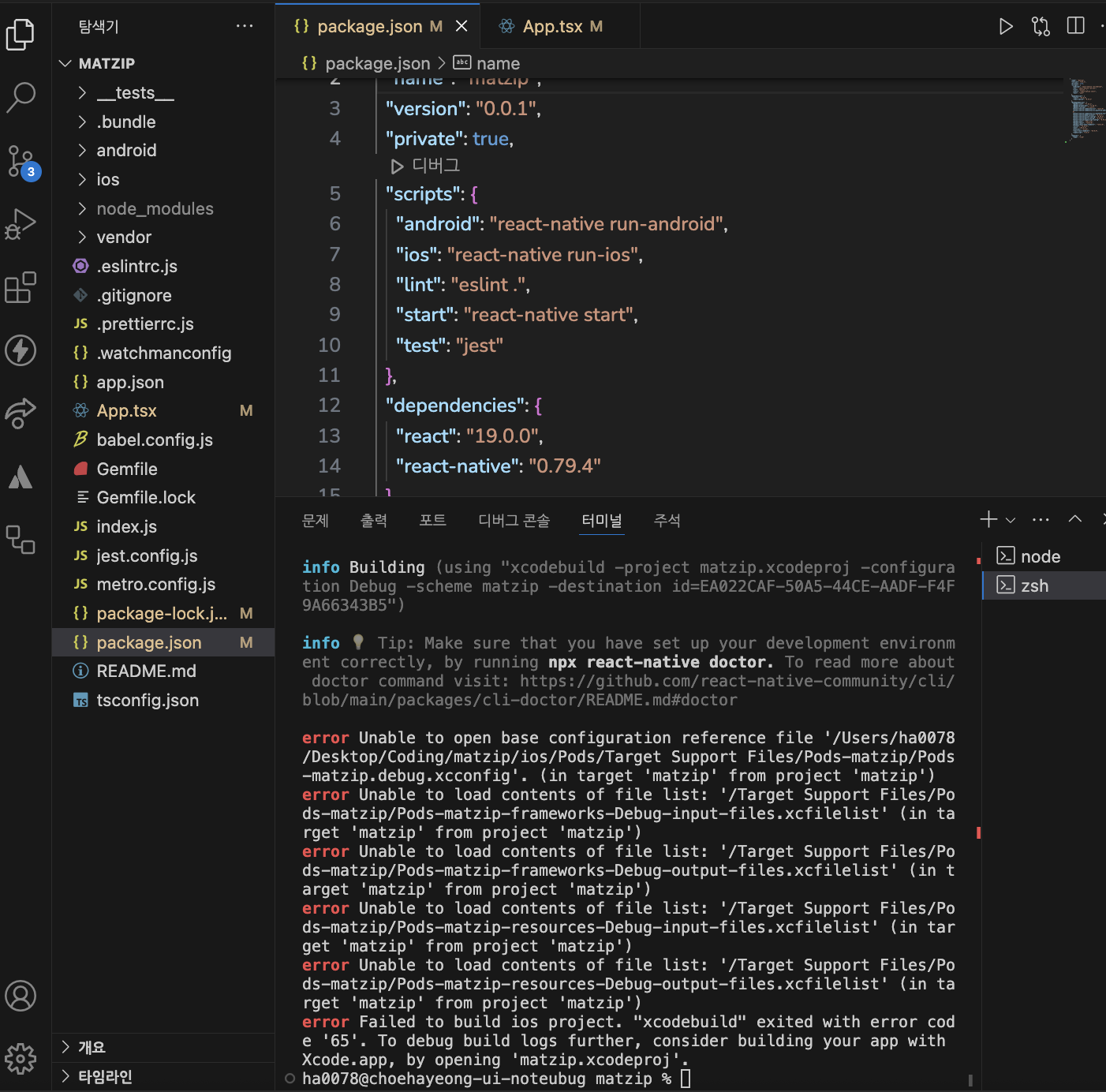This screenshot has width=1106, height=1092.
Task: Expand the node_modules folder
Action: (163, 208)
